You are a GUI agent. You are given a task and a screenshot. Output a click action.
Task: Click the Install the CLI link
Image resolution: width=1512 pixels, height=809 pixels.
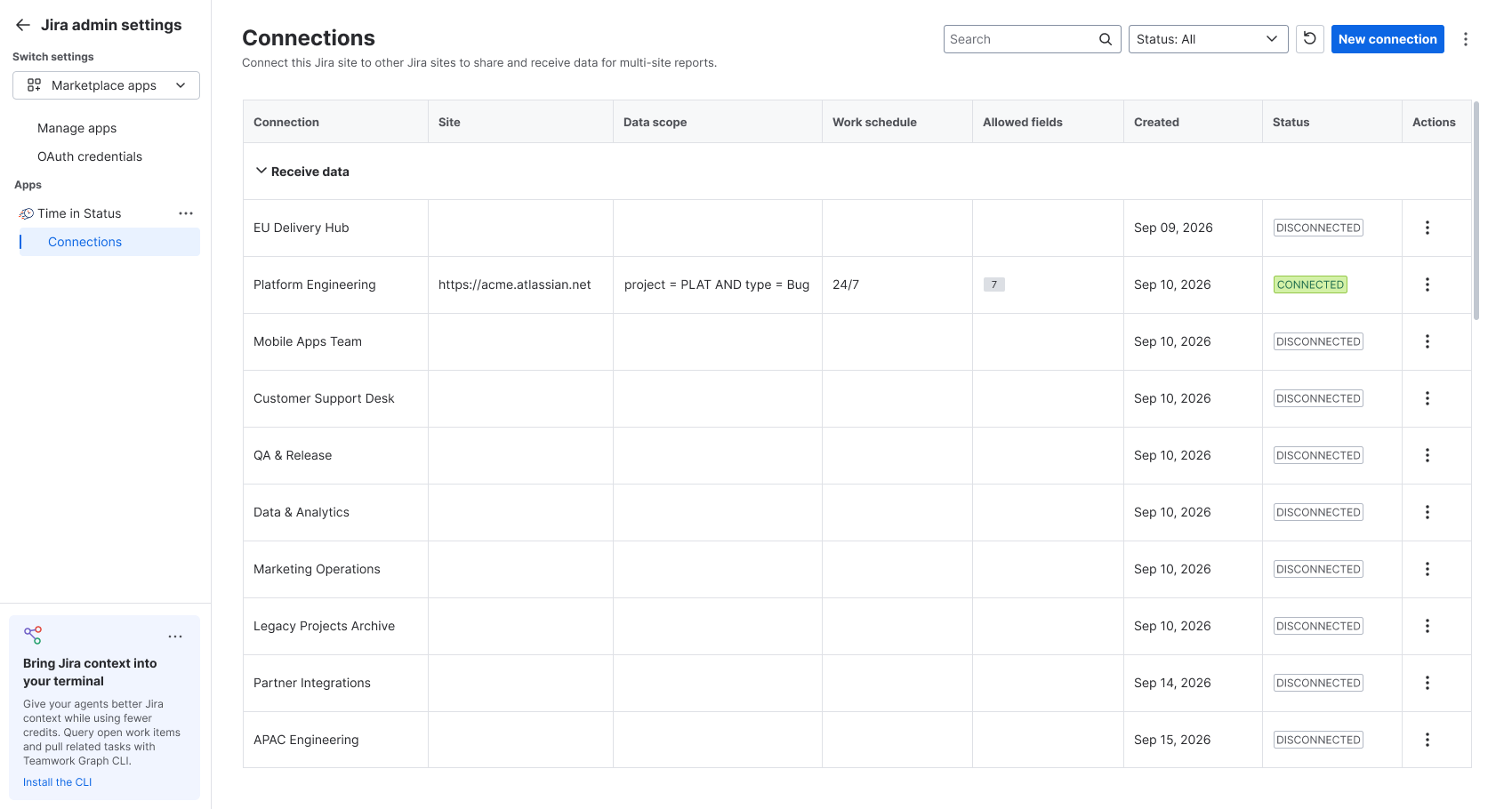(x=57, y=782)
